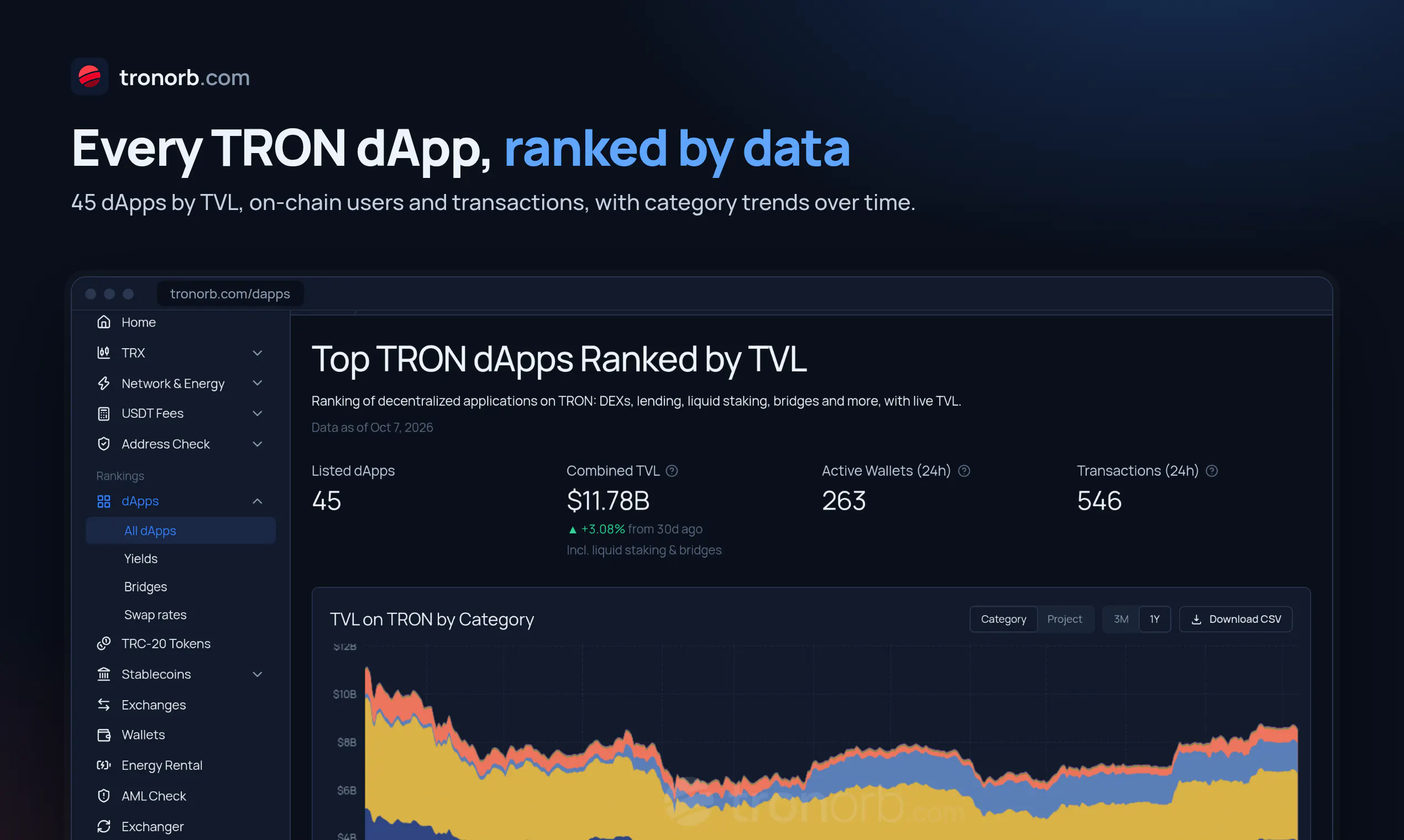Open Exchanges page label in sidebar
The image size is (1404, 840).
(154, 705)
